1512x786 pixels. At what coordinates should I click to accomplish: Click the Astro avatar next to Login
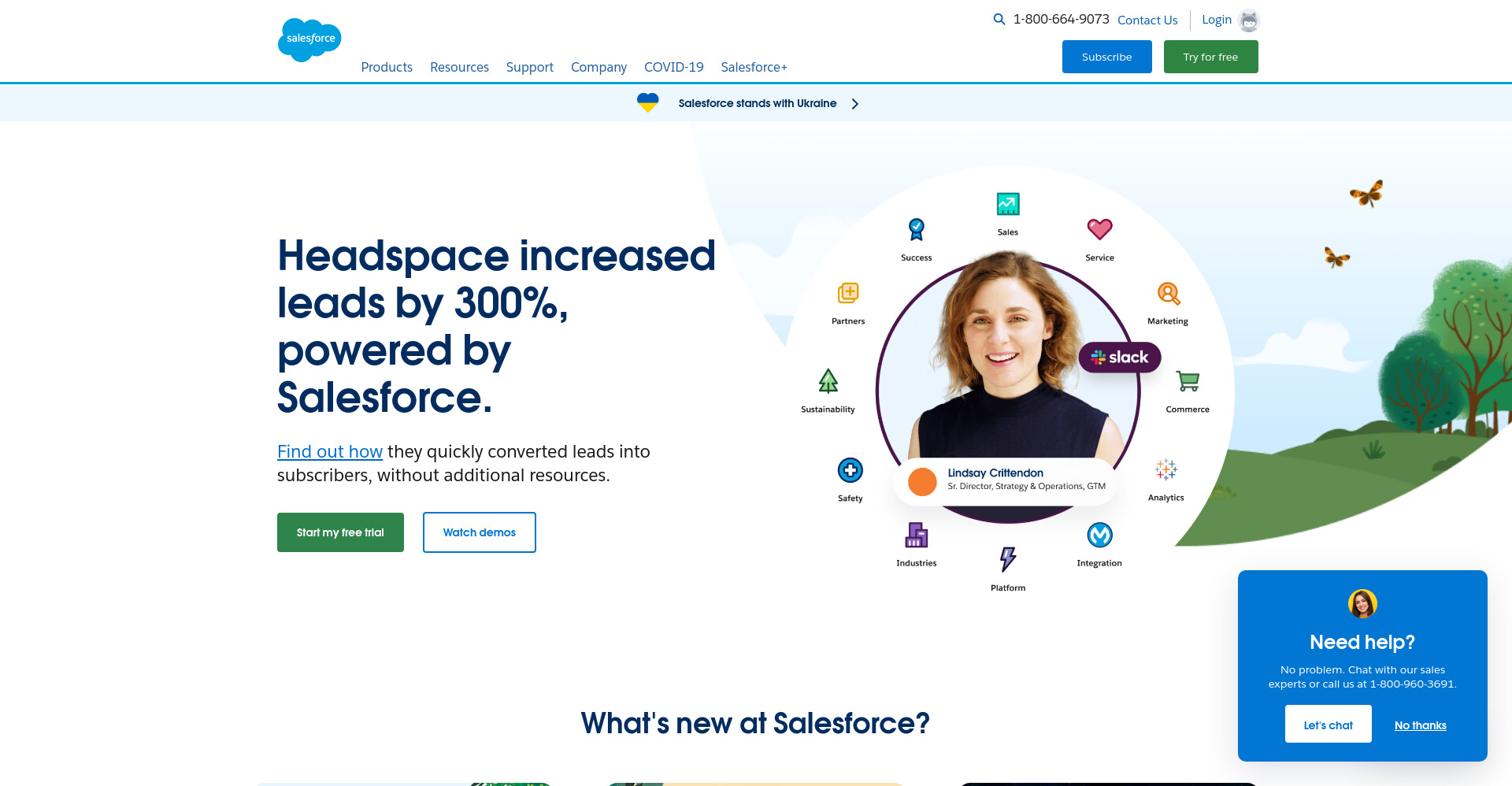[x=1249, y=20]
